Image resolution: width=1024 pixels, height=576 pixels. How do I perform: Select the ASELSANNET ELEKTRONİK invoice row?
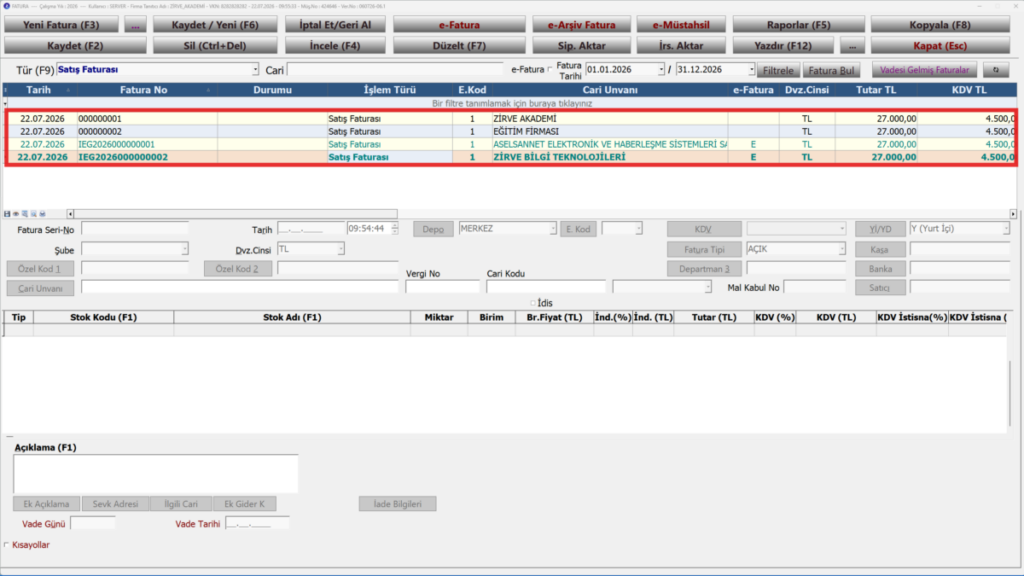511,144
